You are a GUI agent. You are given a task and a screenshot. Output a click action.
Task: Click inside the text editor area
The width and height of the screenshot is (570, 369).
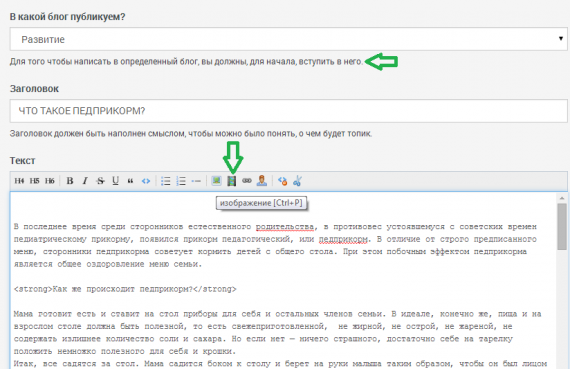[x=284, y=280]
